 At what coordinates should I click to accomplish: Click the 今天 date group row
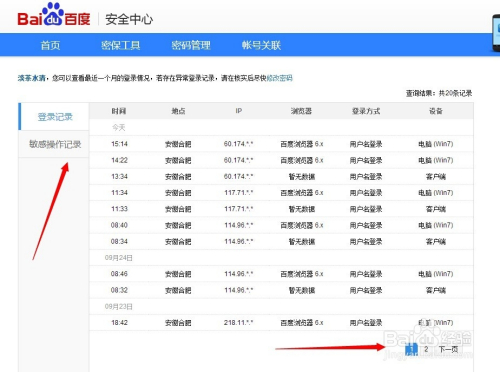click(281, 127)
